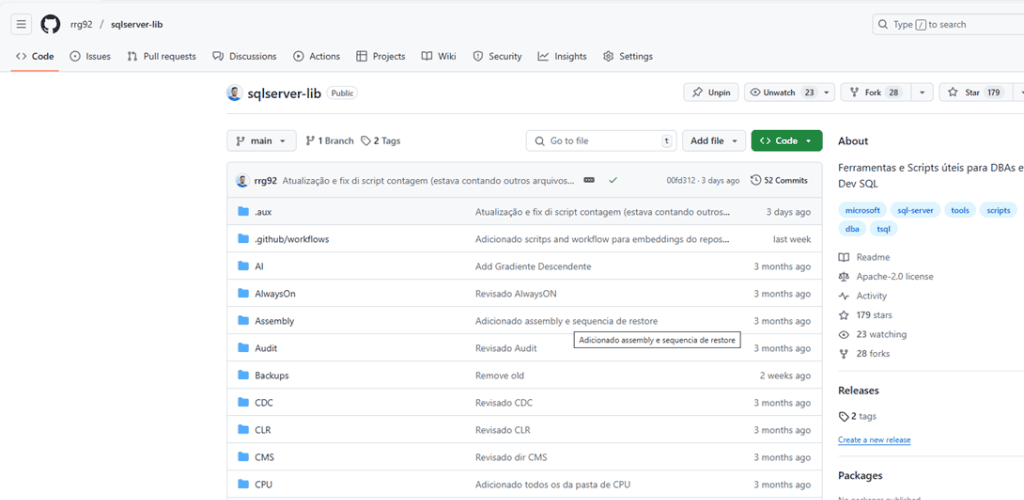Click the rrg92 commit author avatar
The image size is (1024, 500).
click(242, 181)
